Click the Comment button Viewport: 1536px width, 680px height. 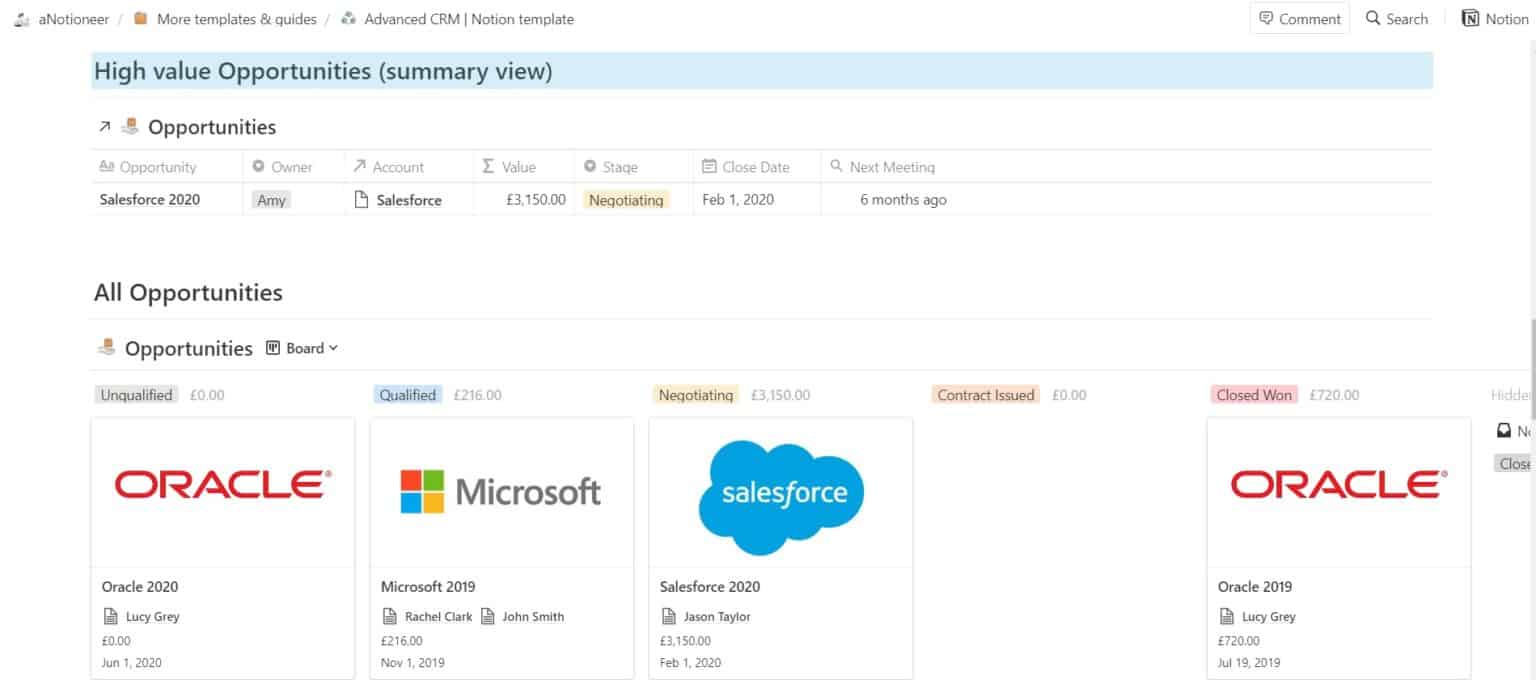point(1299,18)
